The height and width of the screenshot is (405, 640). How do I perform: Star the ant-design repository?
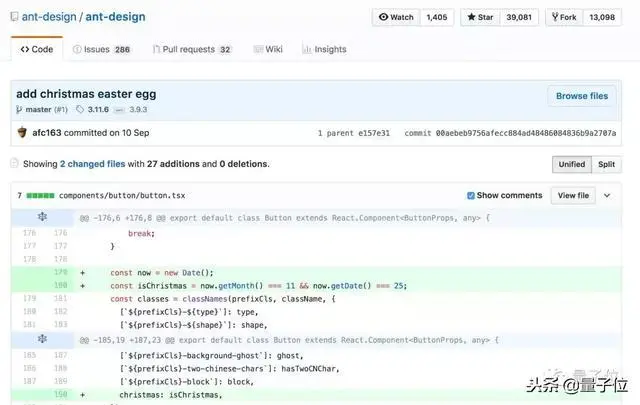pyautogui.click(x=478, y=17)
